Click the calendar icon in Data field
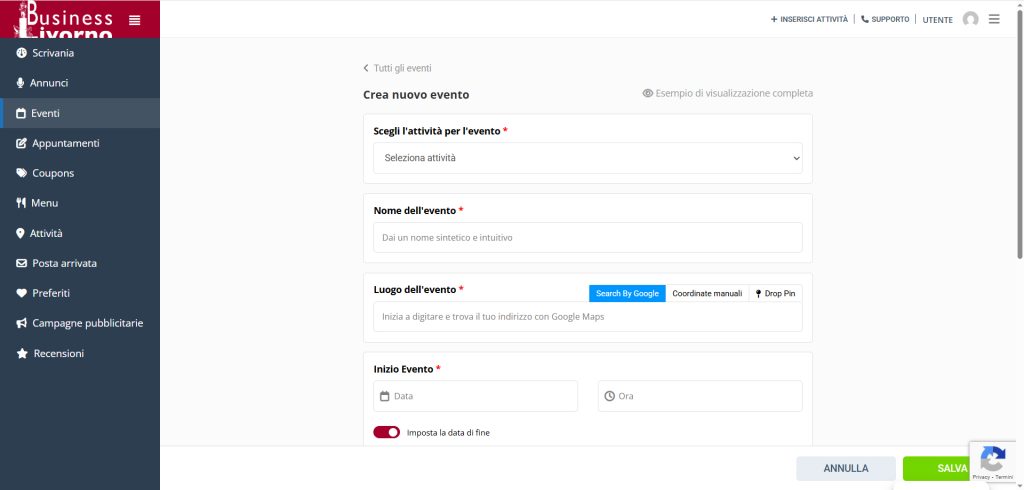This screenshot has height=490, width=1024. click(385, 396)
